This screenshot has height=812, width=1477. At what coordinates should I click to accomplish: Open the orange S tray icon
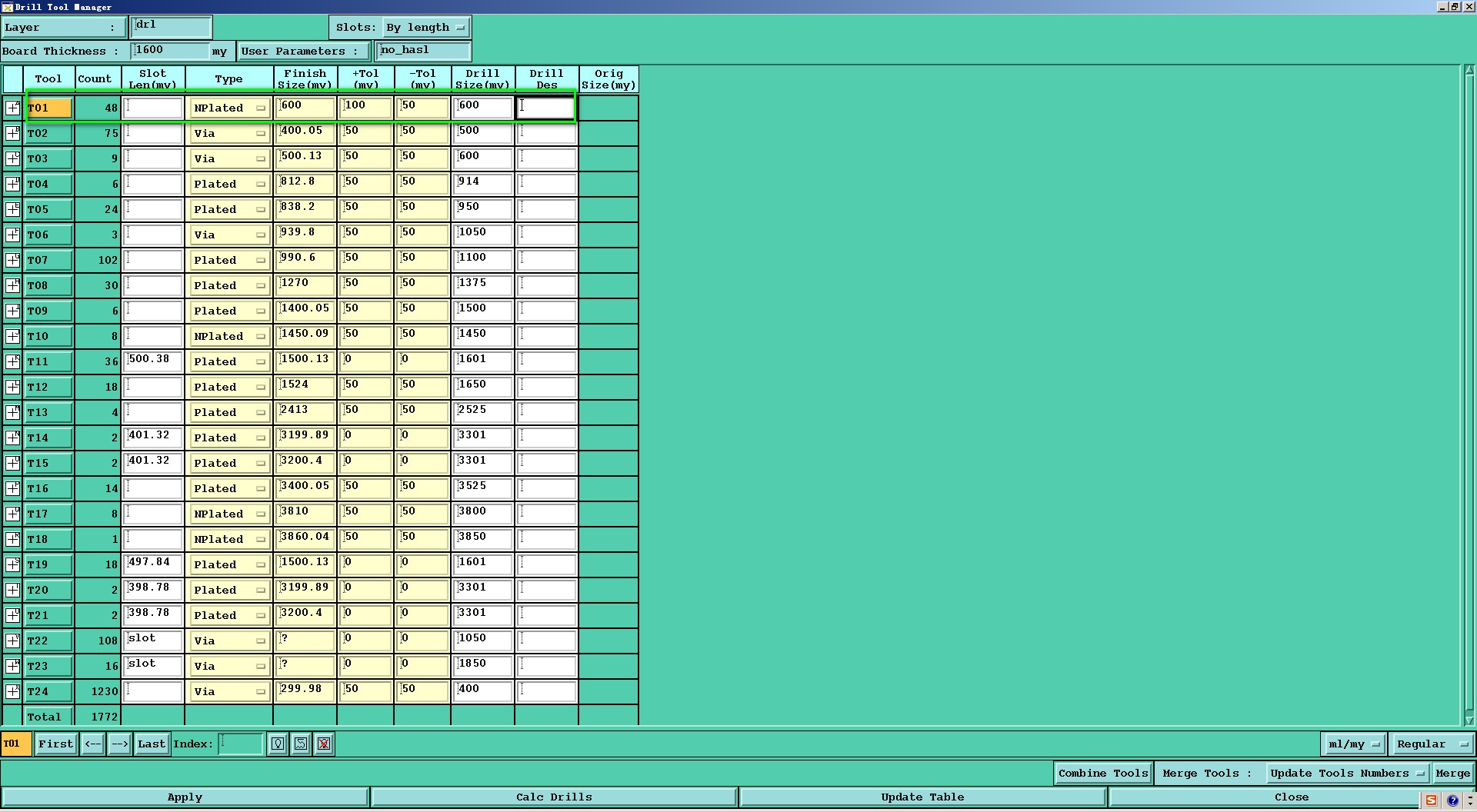[x=1431, y=800]
